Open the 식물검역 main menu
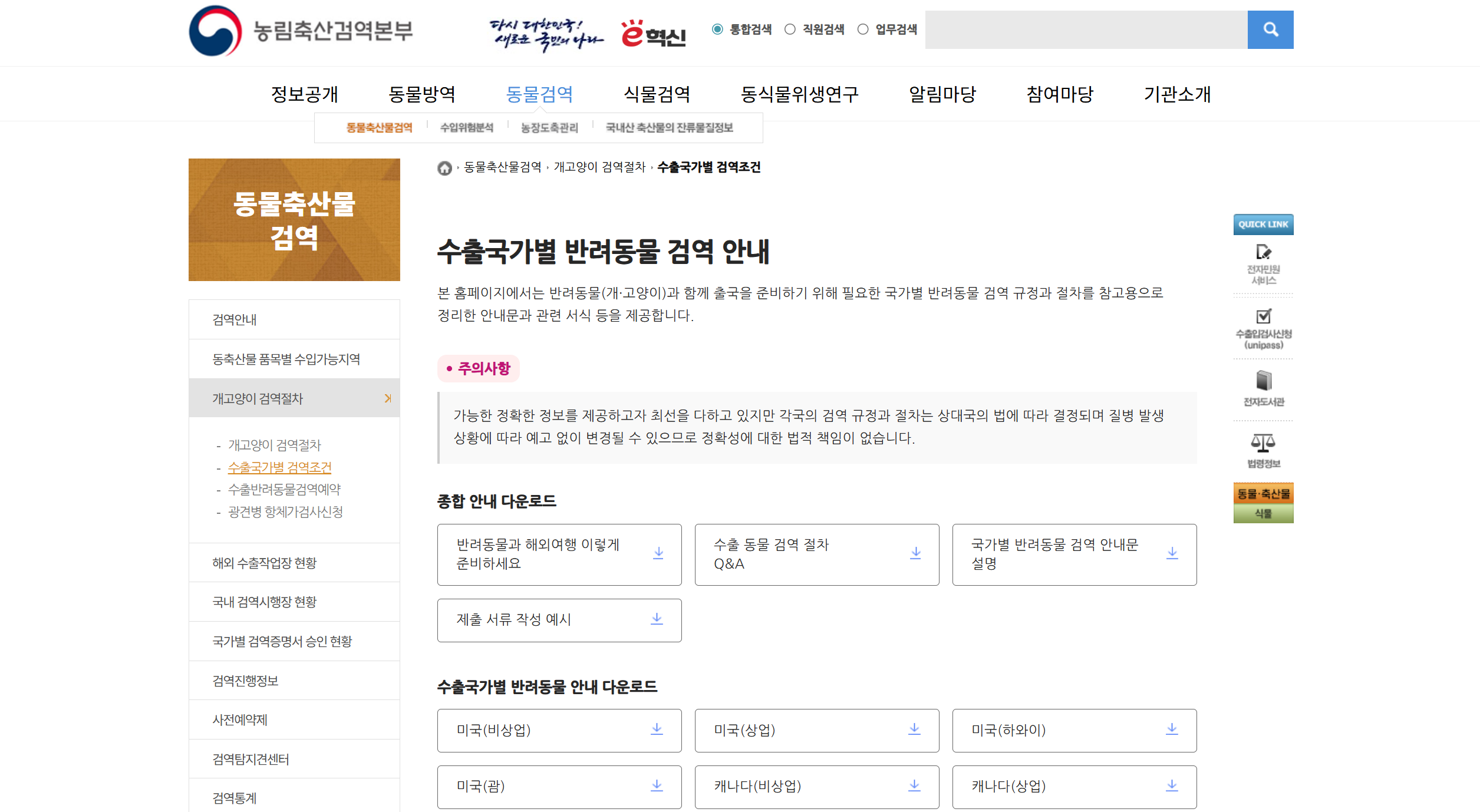The image size is (1480, 812). coord(657,94)
